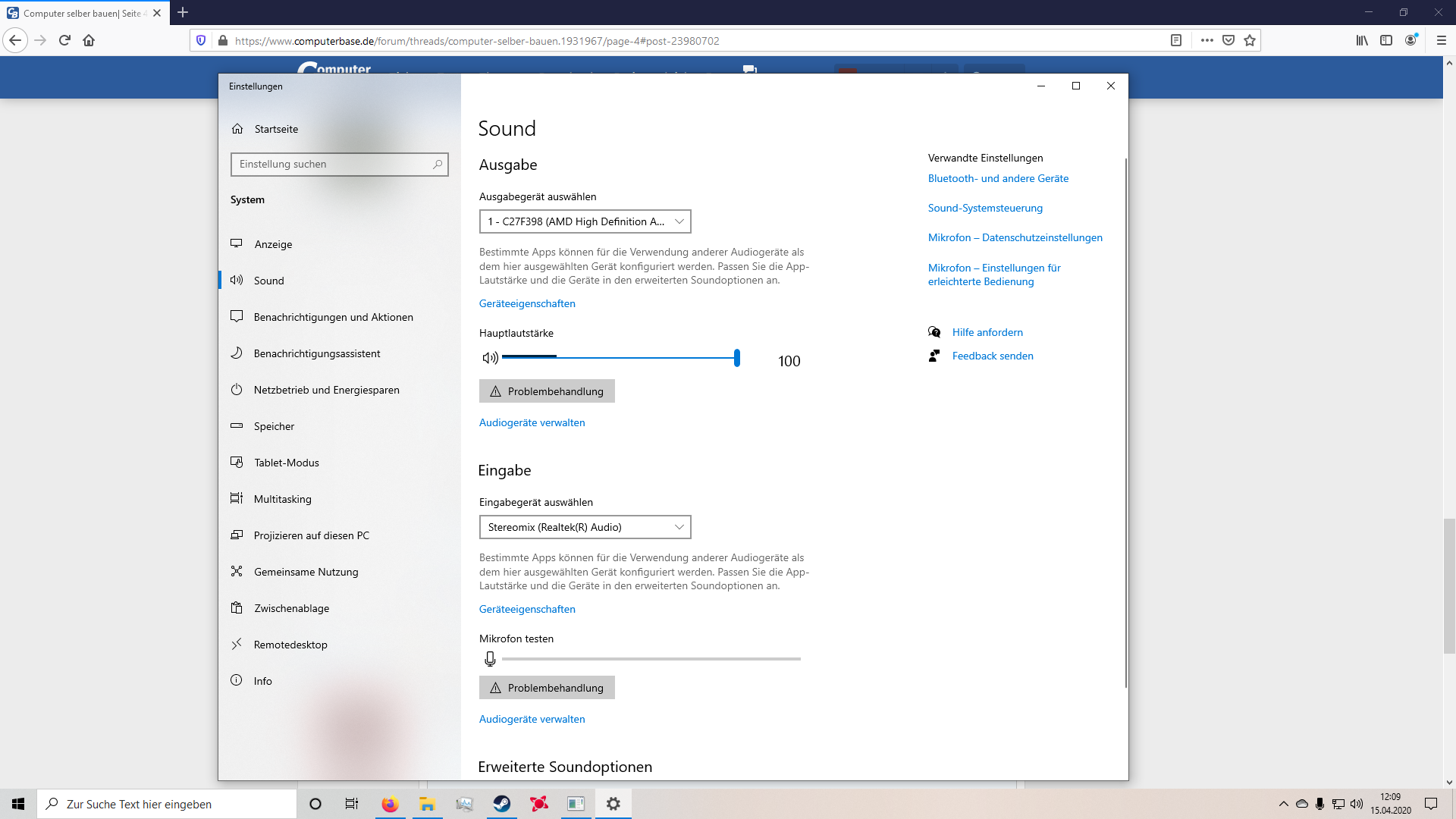This screenshot has width=1456, height=819.
Task: Open Firefox account icon
Action: [1410, 40]
